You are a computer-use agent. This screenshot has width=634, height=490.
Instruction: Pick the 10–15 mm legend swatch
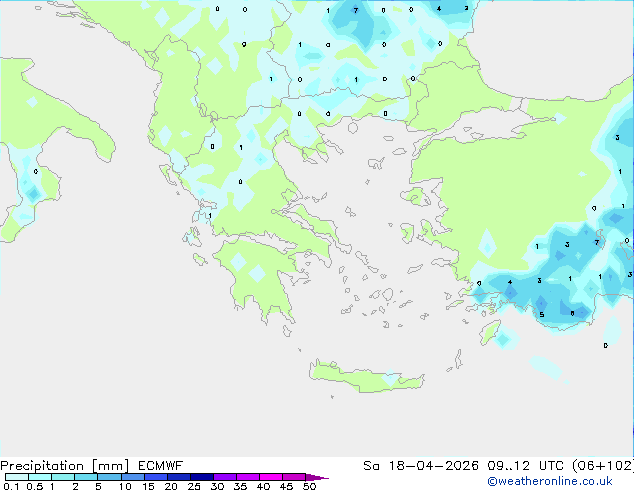pyautogui.click(x=133, y=477)
